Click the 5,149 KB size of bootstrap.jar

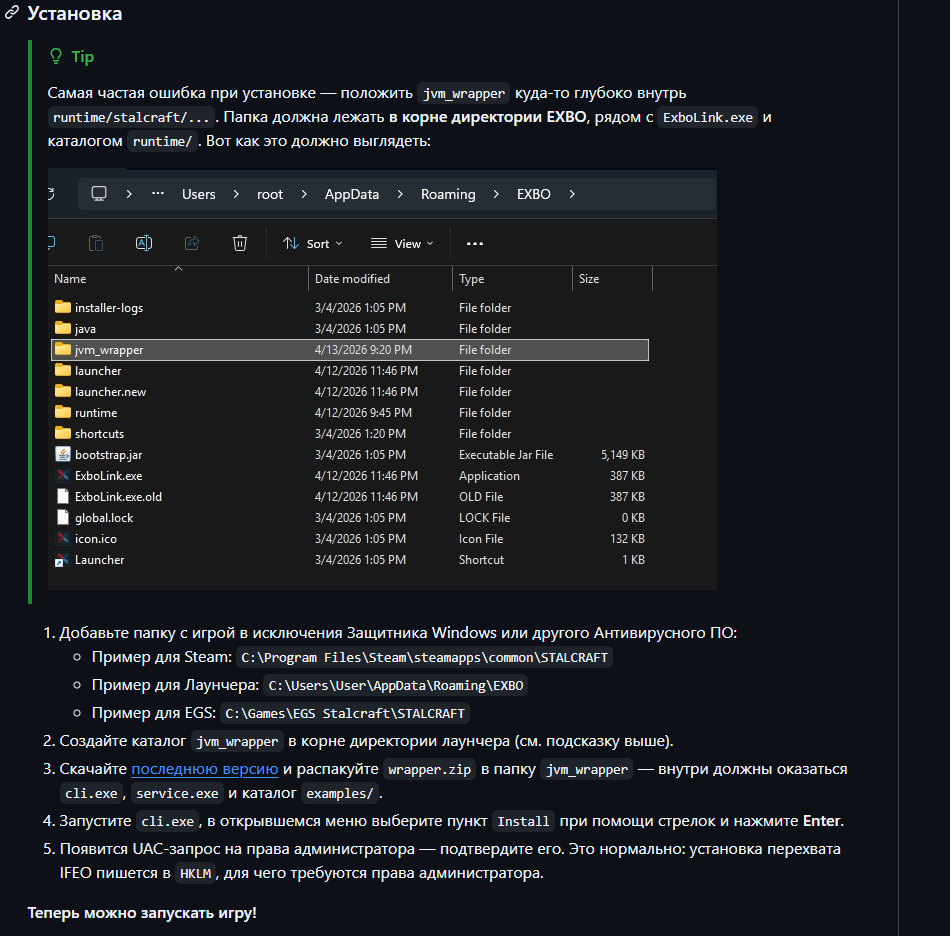pyautogui.click(x=622, y=454)
